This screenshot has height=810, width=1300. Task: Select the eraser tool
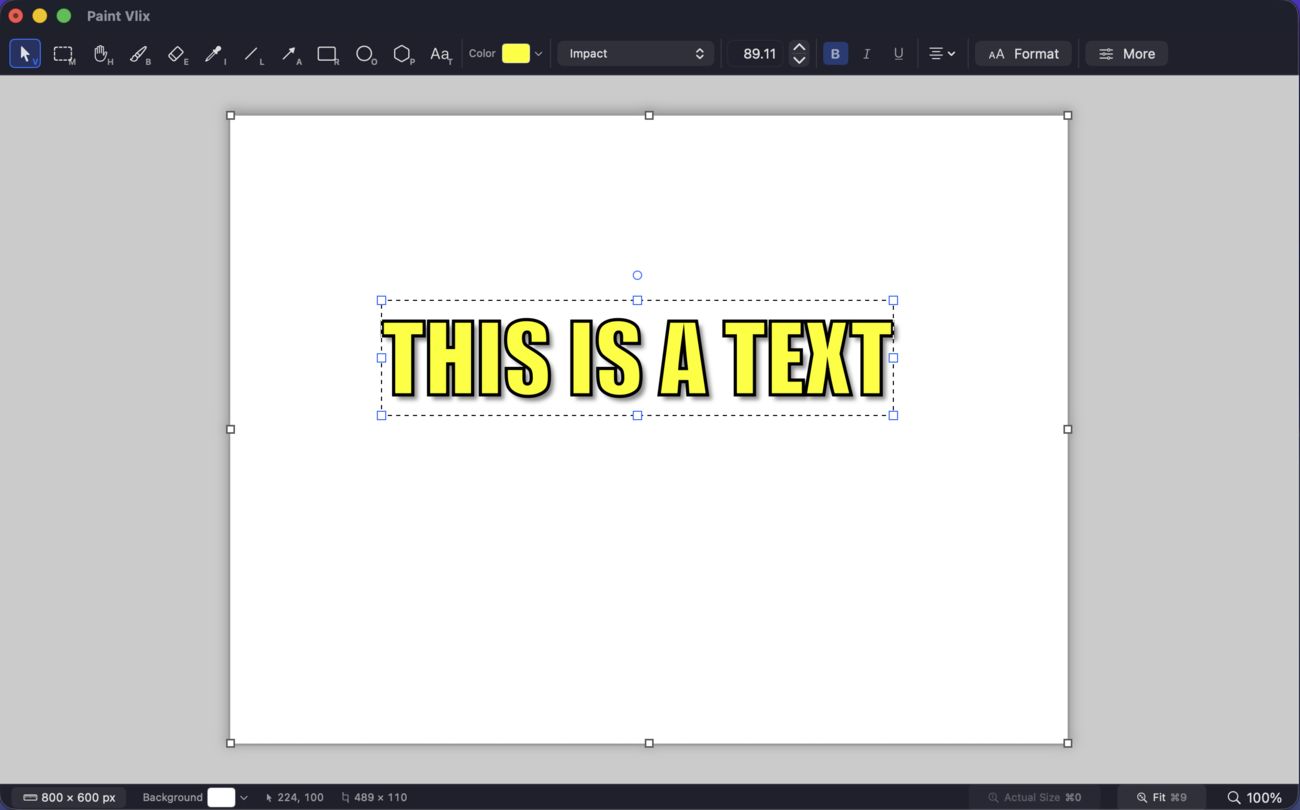[178, 54]
